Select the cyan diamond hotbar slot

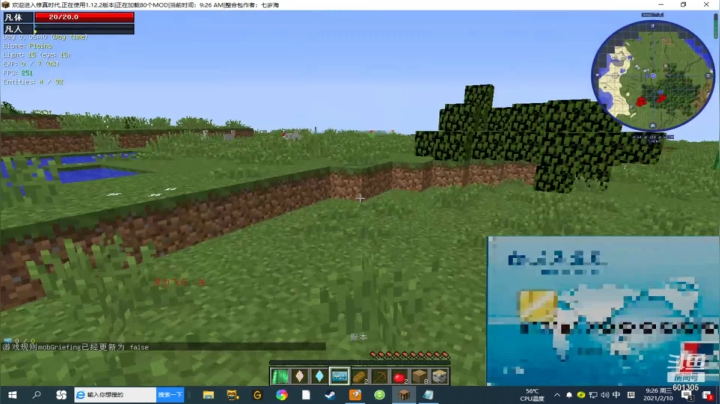pos(319,376)
